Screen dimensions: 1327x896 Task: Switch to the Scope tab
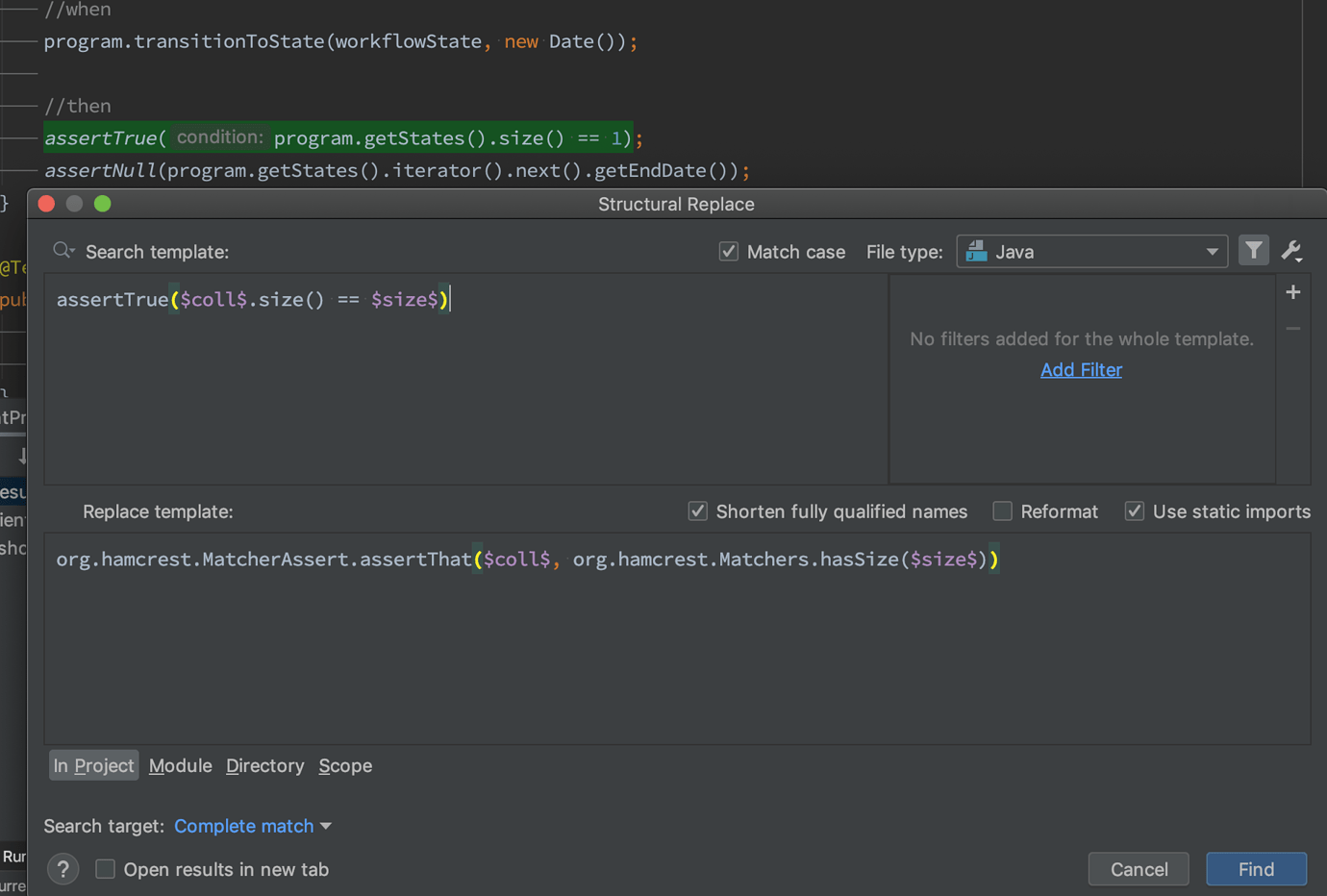point(345,766)
